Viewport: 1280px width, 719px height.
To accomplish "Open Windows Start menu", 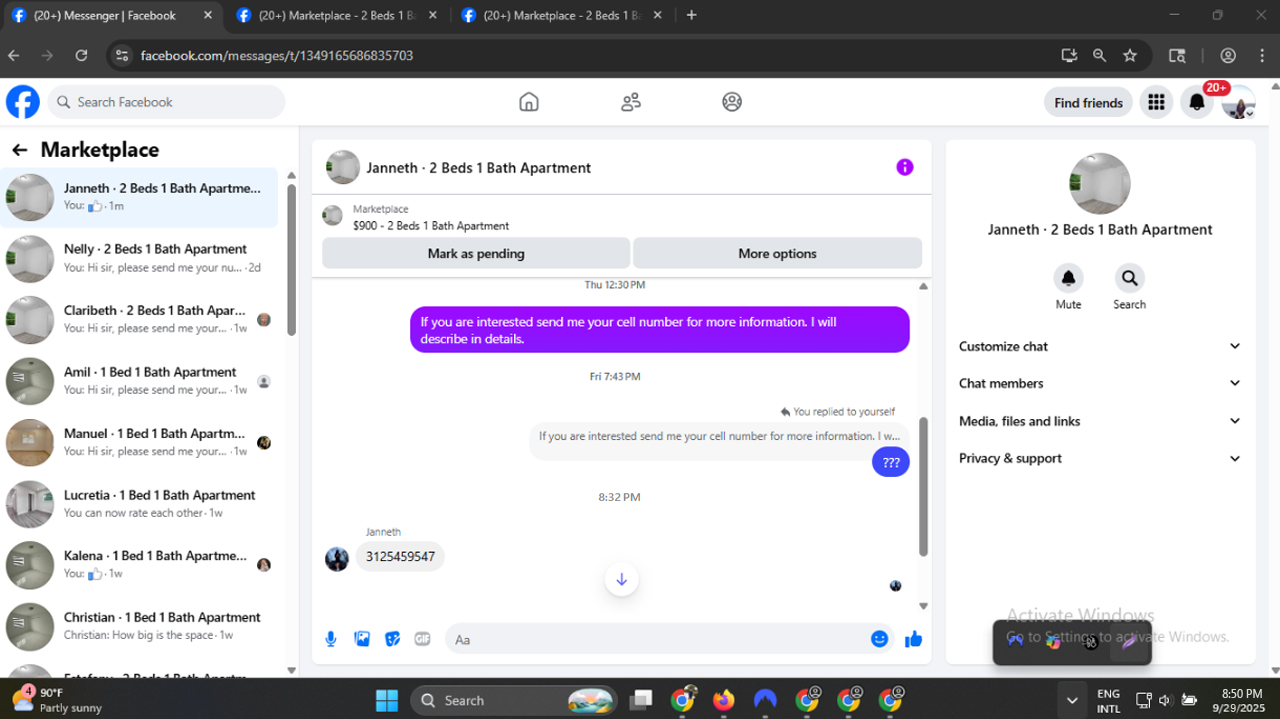I will click(x=387, y=700).
